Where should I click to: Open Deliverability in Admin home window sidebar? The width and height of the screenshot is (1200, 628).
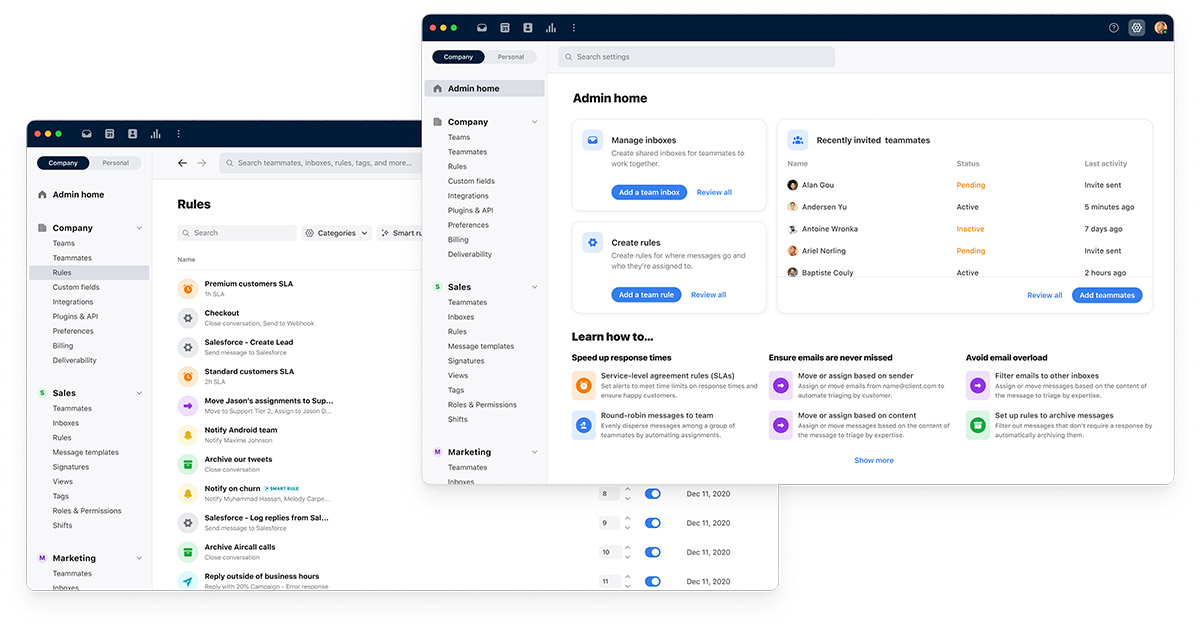470,254
